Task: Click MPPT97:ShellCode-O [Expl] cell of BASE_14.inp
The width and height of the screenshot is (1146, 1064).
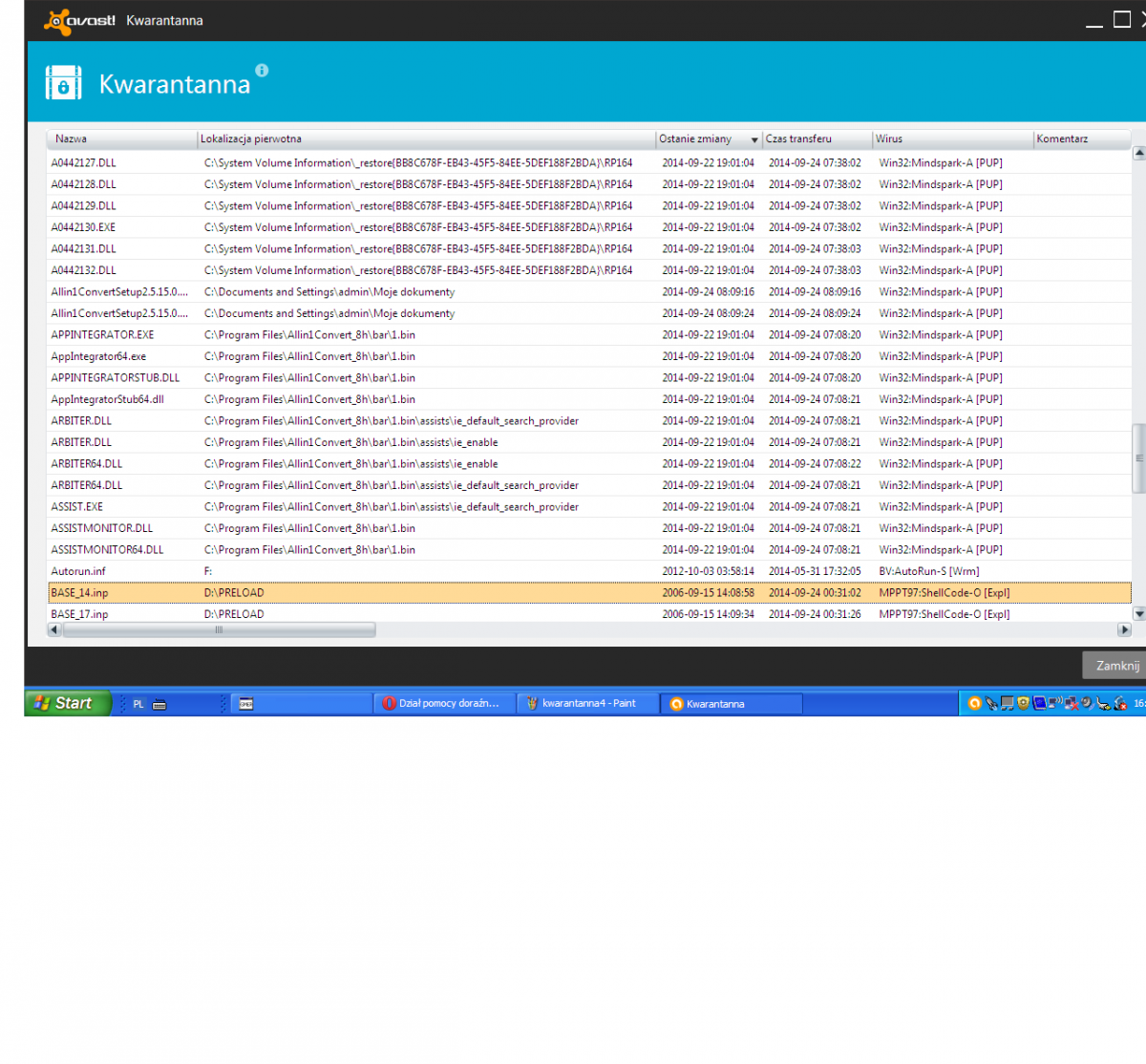Action: 944,593
